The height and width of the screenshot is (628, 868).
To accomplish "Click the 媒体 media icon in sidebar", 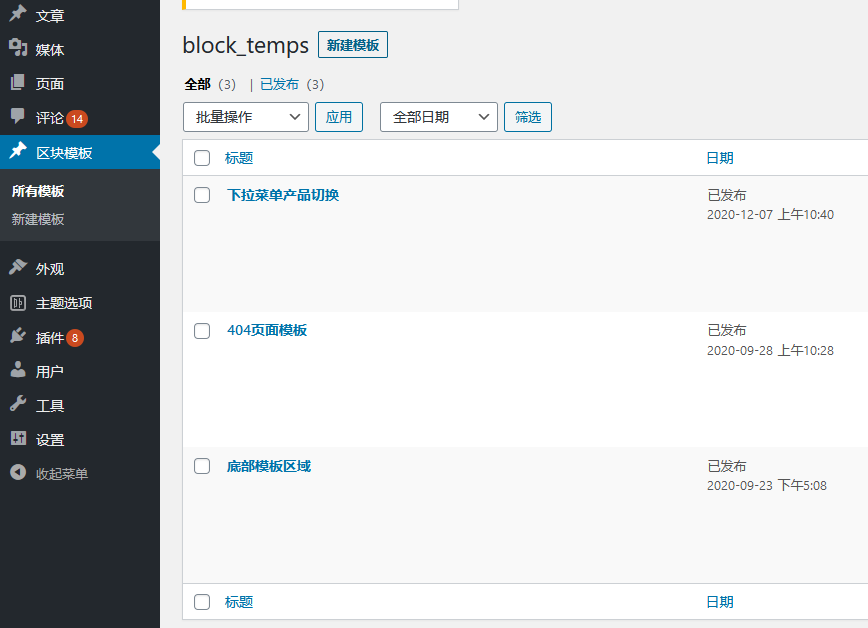I will (18, 49).
